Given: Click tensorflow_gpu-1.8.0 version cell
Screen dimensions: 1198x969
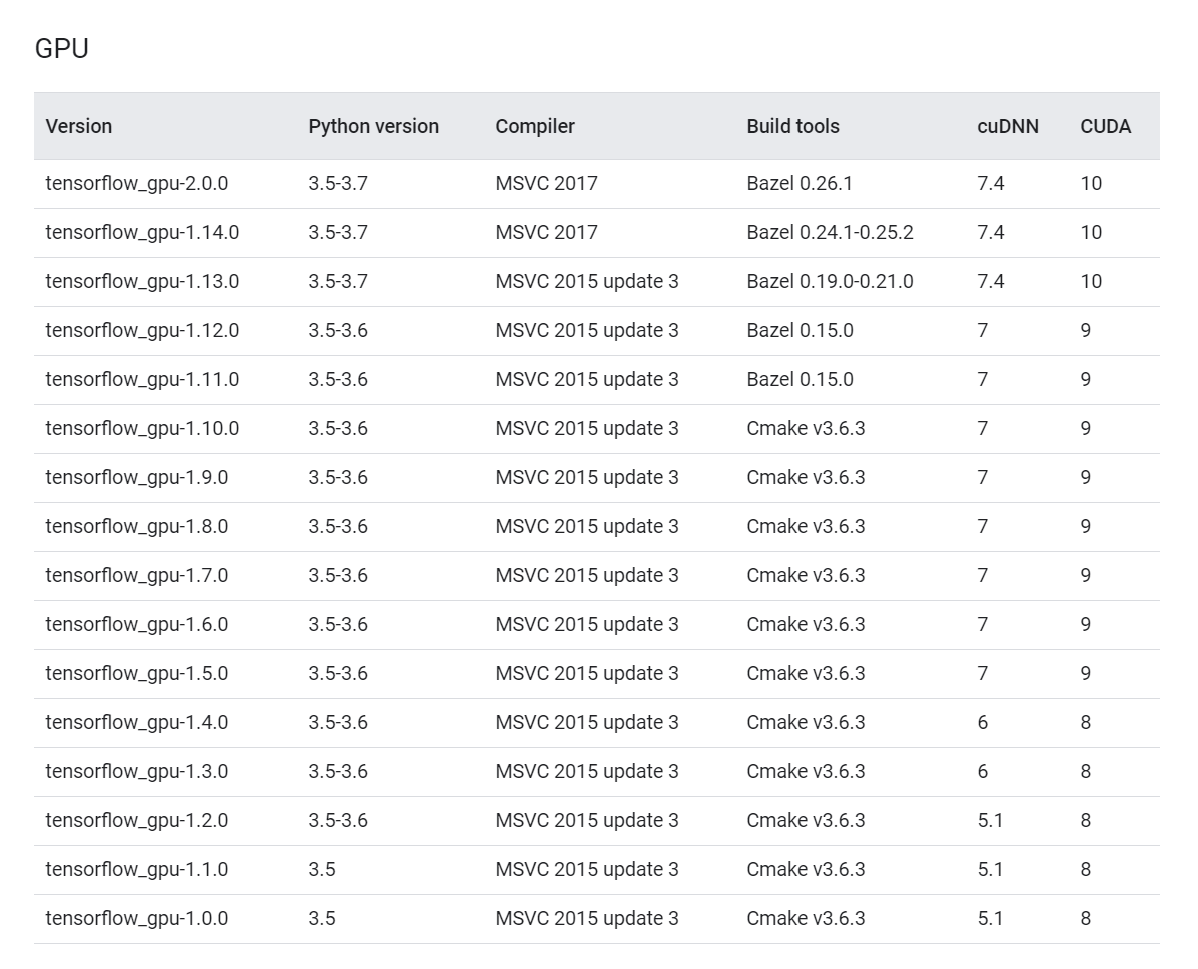Looking at the screenshot, I should coord(137,526).
